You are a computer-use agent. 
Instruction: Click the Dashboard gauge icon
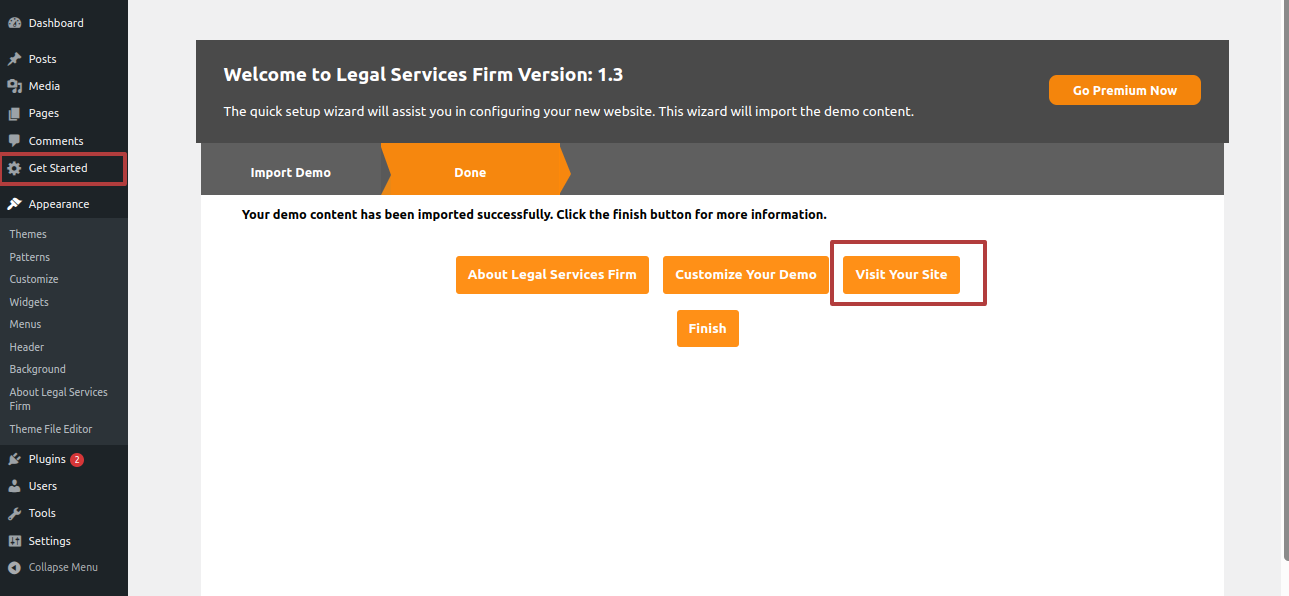pos(14,23)
